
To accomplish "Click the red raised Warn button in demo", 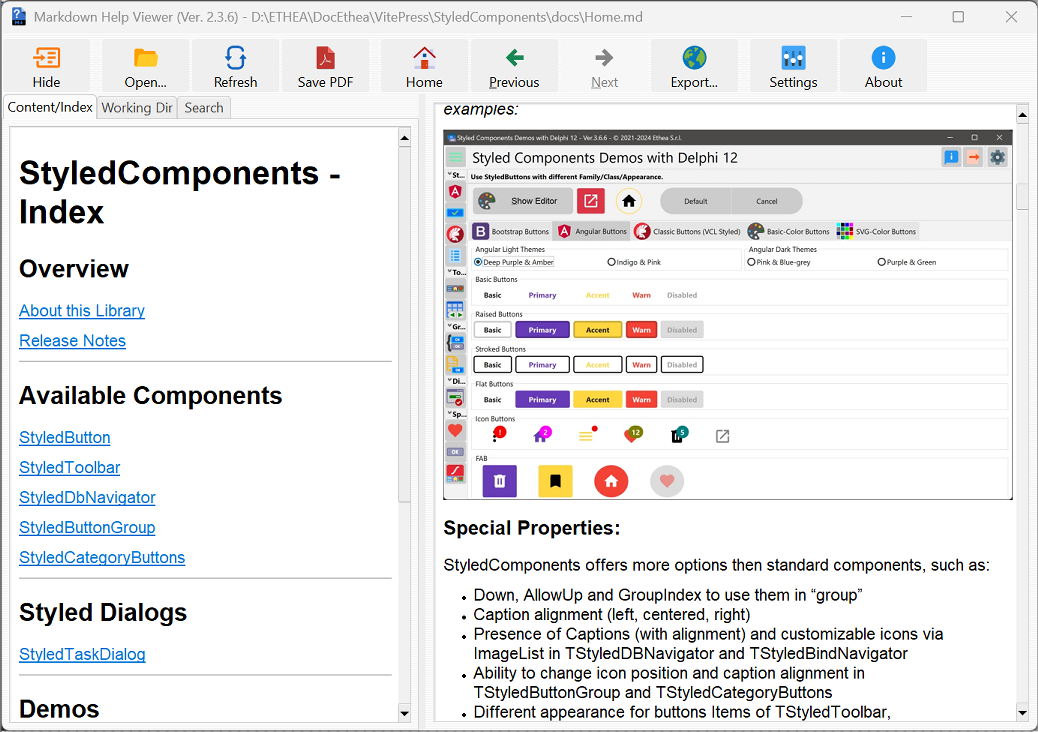I will (641, 330).
